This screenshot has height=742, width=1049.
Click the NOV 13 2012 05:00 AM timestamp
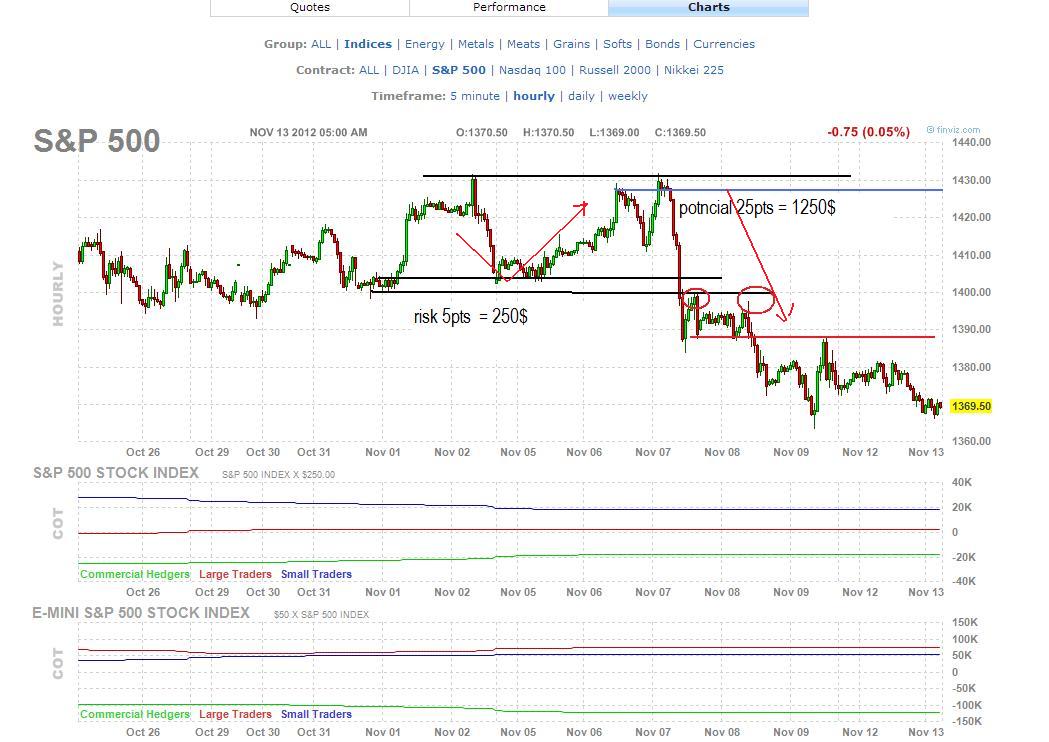pos(308,132)
